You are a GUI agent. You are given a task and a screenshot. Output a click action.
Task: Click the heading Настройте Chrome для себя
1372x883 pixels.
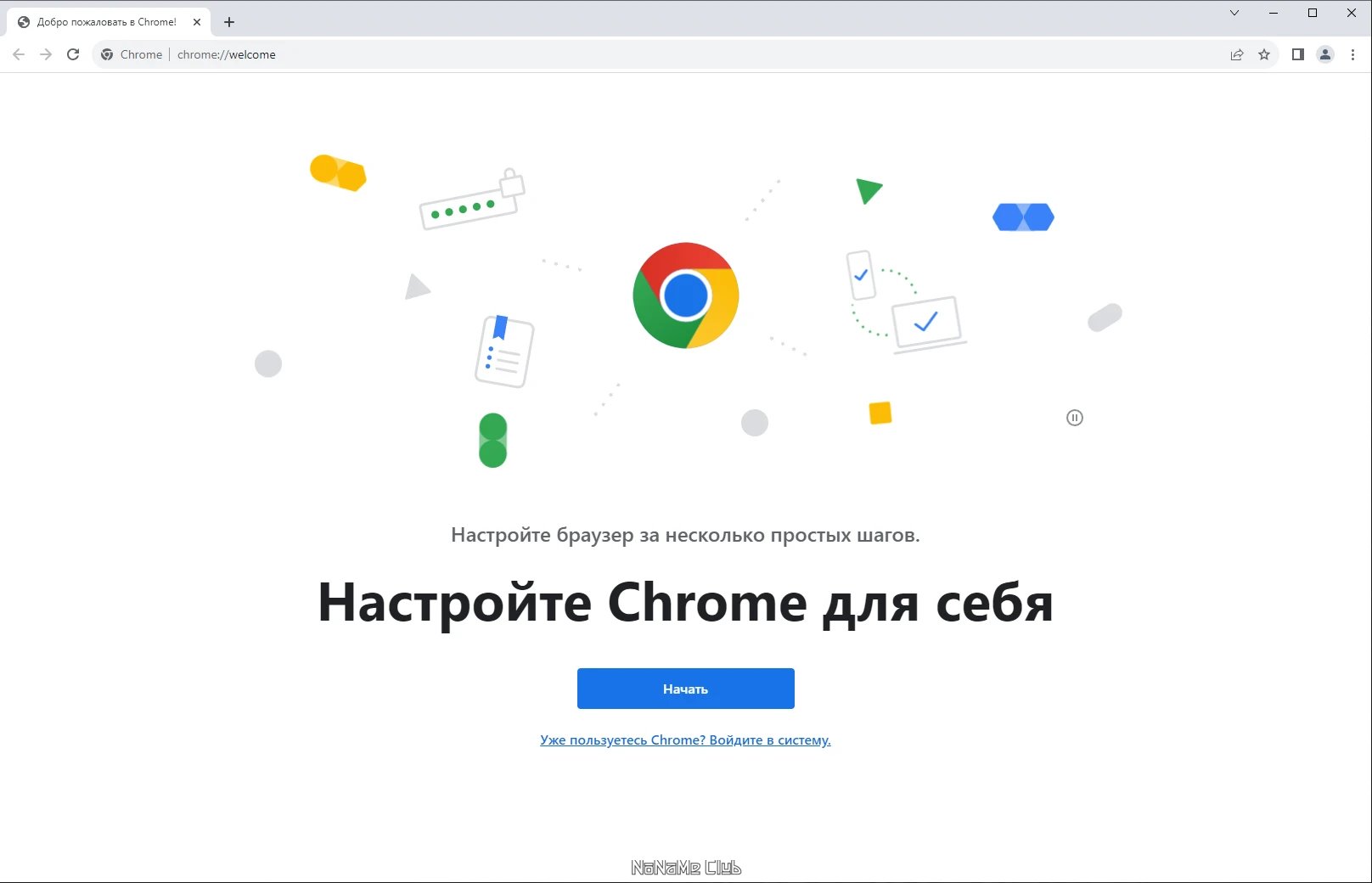[686, 604]
